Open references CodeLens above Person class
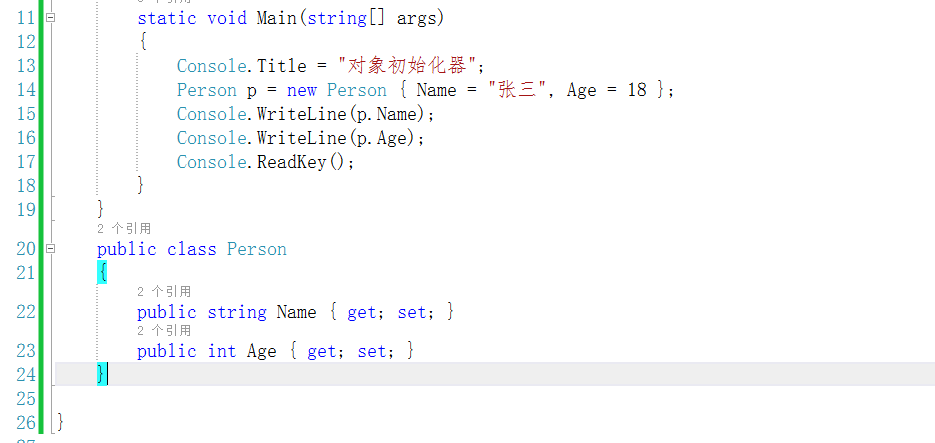The height and width of the screenshot is (443, 935). pos(124,229)
